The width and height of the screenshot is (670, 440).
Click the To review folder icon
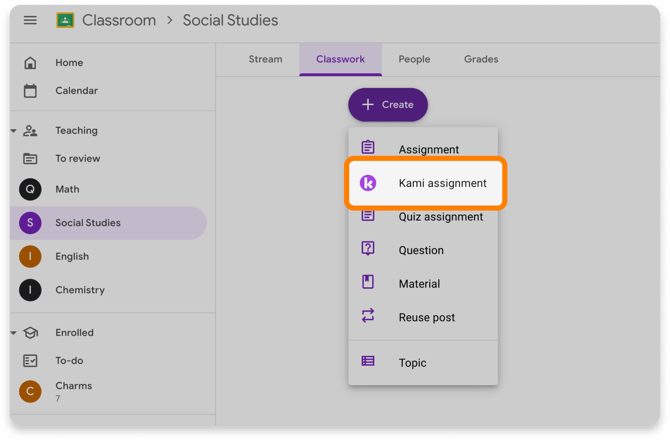point(30,158)
